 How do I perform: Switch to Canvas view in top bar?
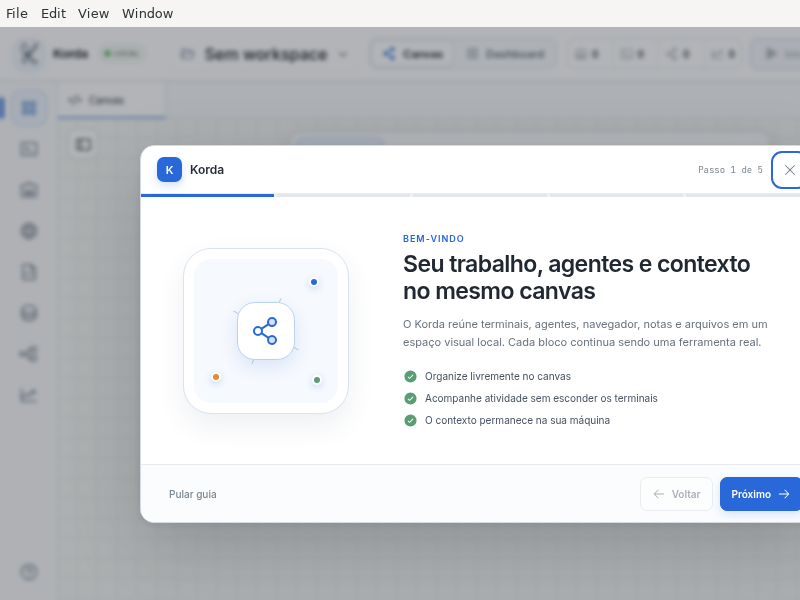tap(413, 54)
